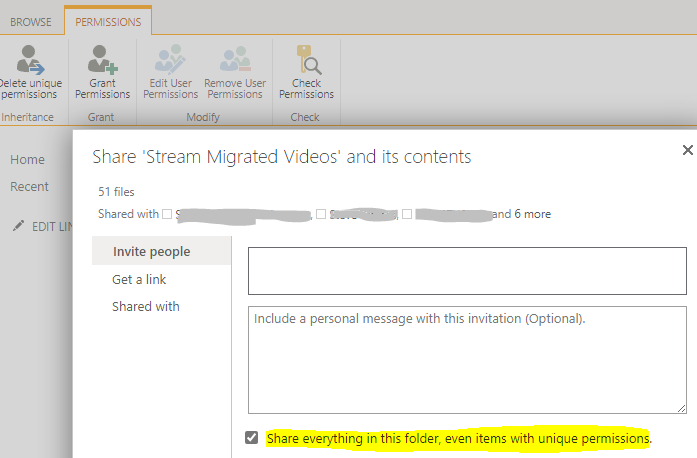This screenshot has width=697, height=458.
Task: Click the Edit User Permissions icon
Action: tap(170, 59)
